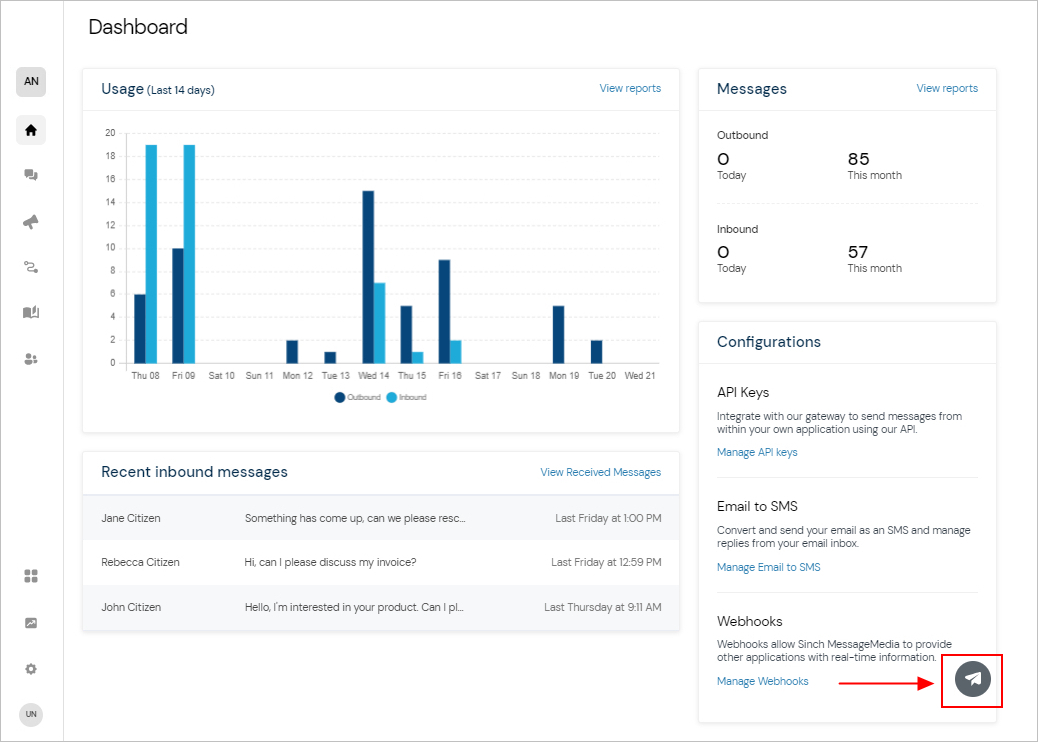
Task: Click the Manage API keys link
Action: point(757,452)
